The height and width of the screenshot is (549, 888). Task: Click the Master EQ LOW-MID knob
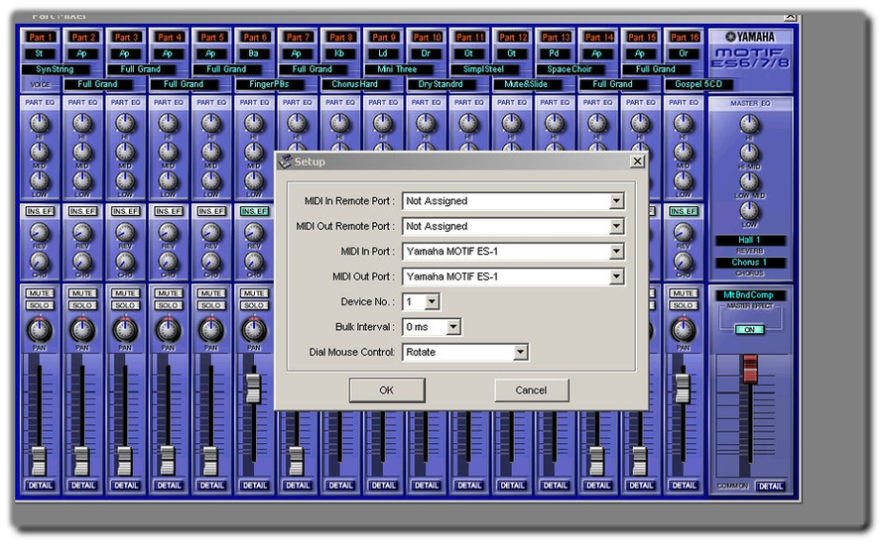(749, 181)
